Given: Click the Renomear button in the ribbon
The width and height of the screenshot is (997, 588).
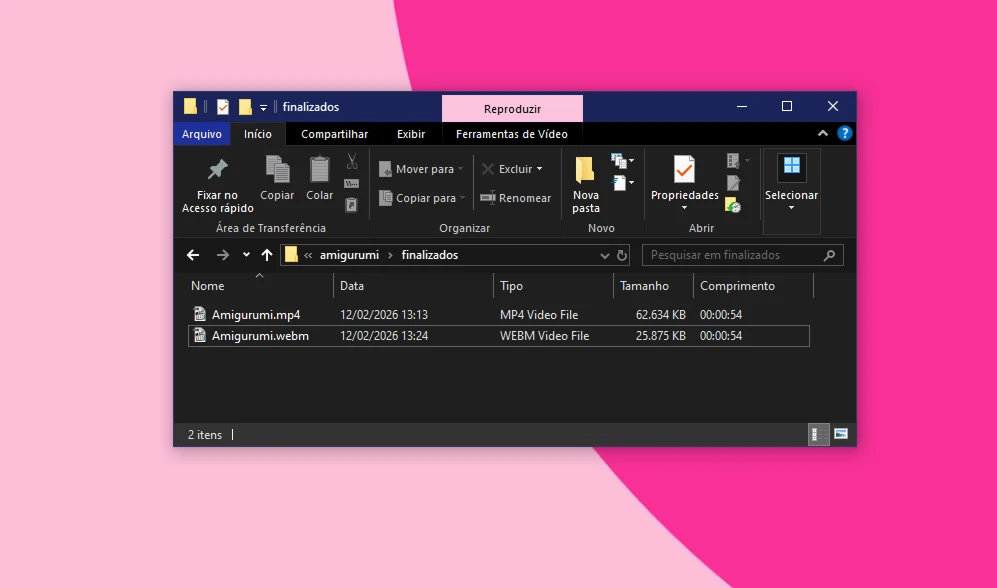Looking at the screenshot, I should [516, 198].
